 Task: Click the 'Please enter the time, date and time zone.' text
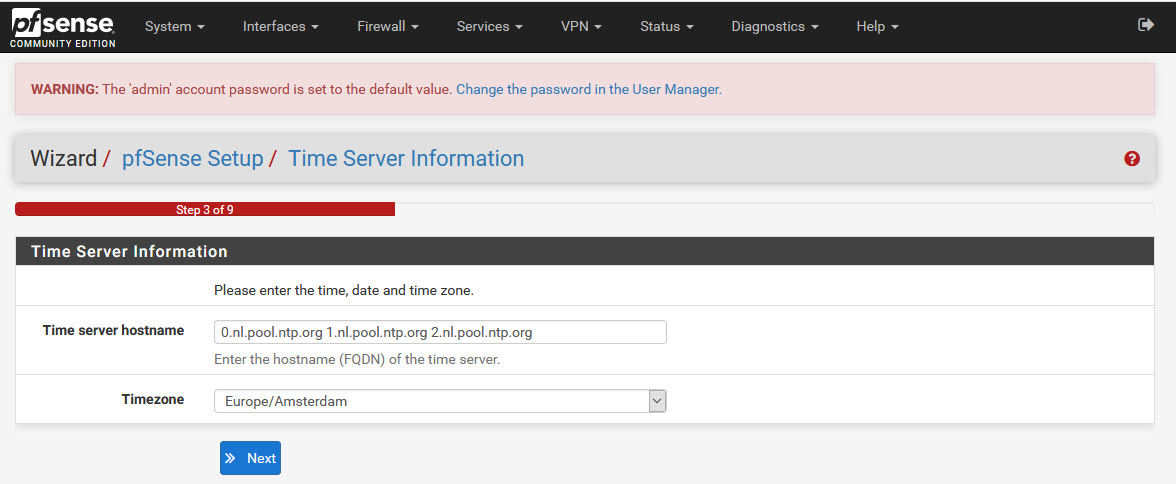coord(344,290)
